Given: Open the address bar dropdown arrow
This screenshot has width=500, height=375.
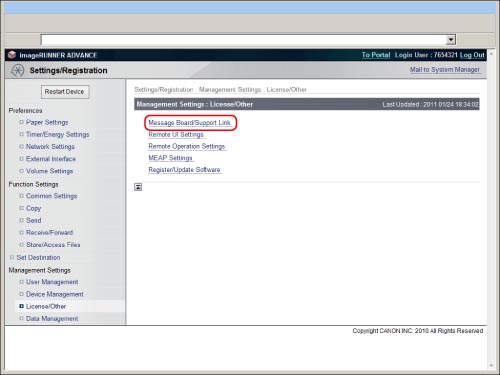Looking at the screenshot, I should pyautogui.click(x=451, y=40).
